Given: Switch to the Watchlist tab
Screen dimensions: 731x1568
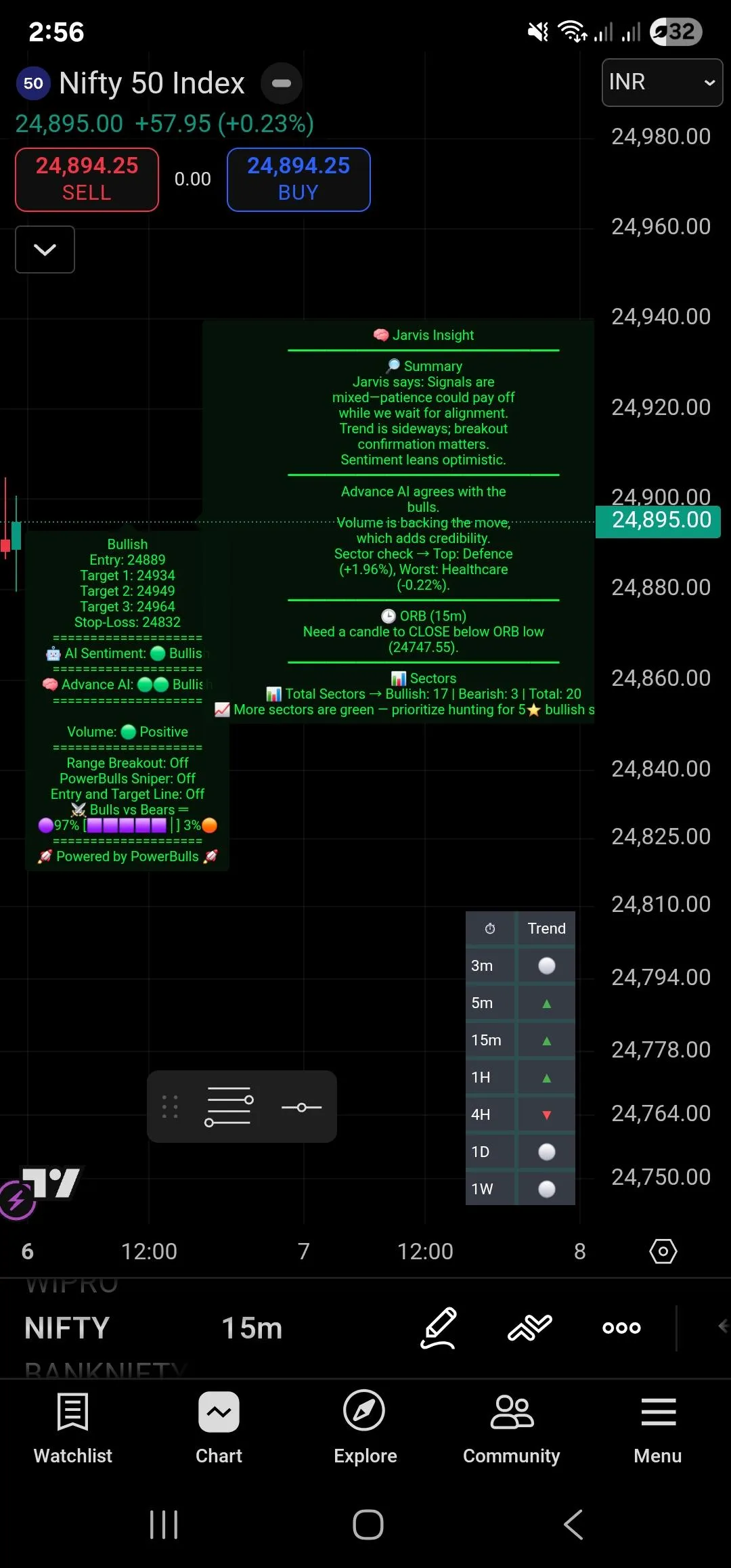Looking at the screenshot, I should 73,1429.
